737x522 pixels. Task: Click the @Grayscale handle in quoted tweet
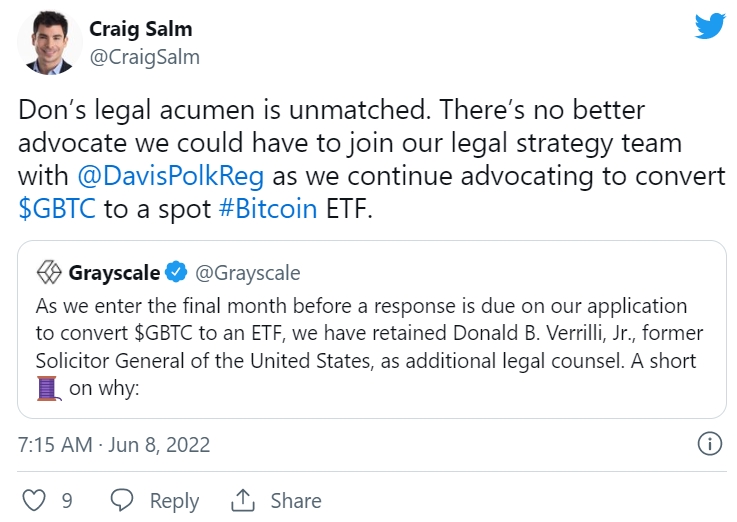(x=246, y=272)
